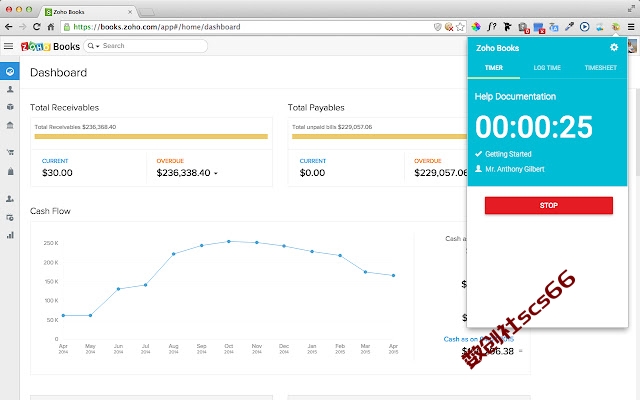Go forward with the browser forward arrow

pyautogui.click(x=23, y=27)
